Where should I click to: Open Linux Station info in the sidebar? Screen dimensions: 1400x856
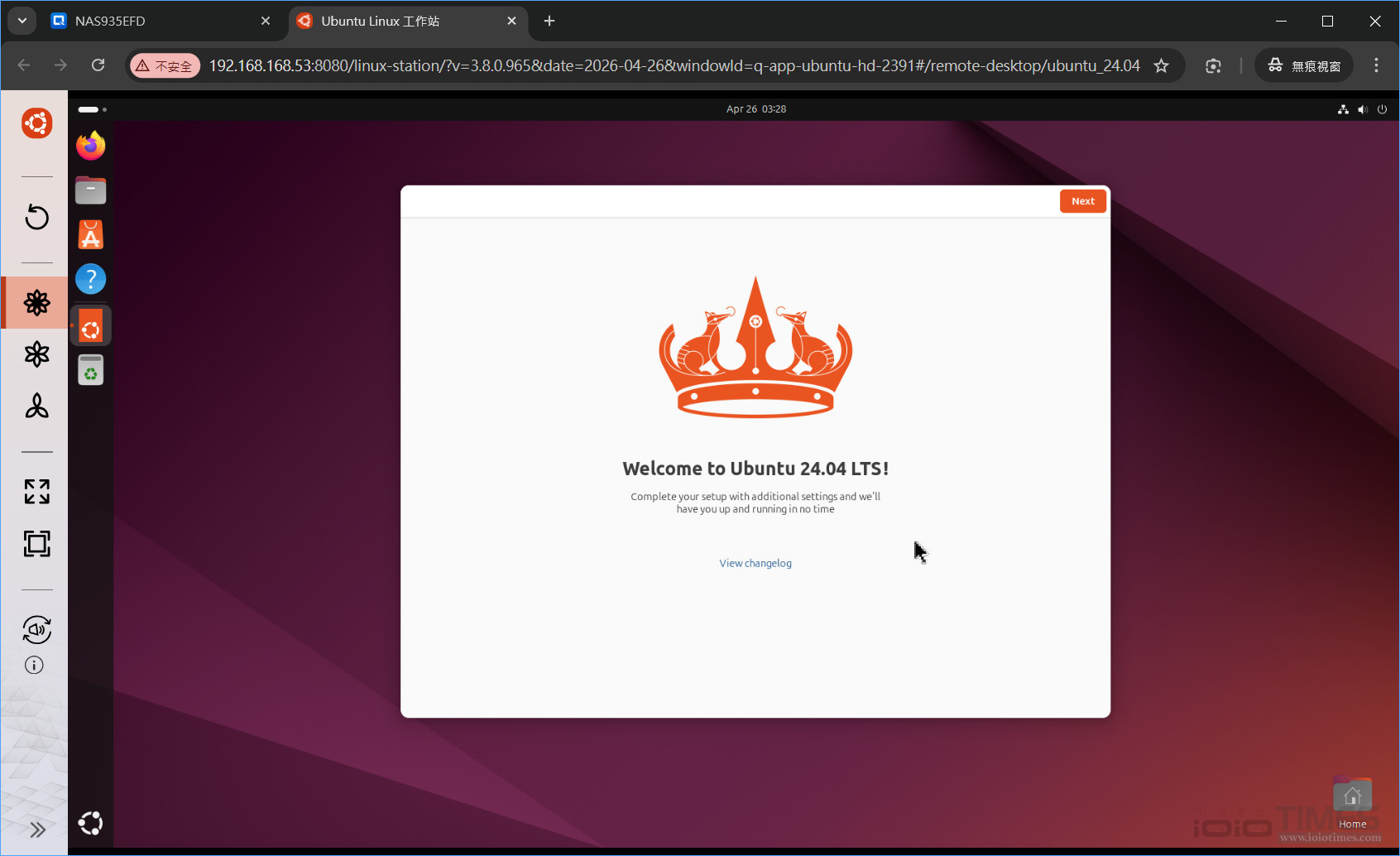(34, 665)
